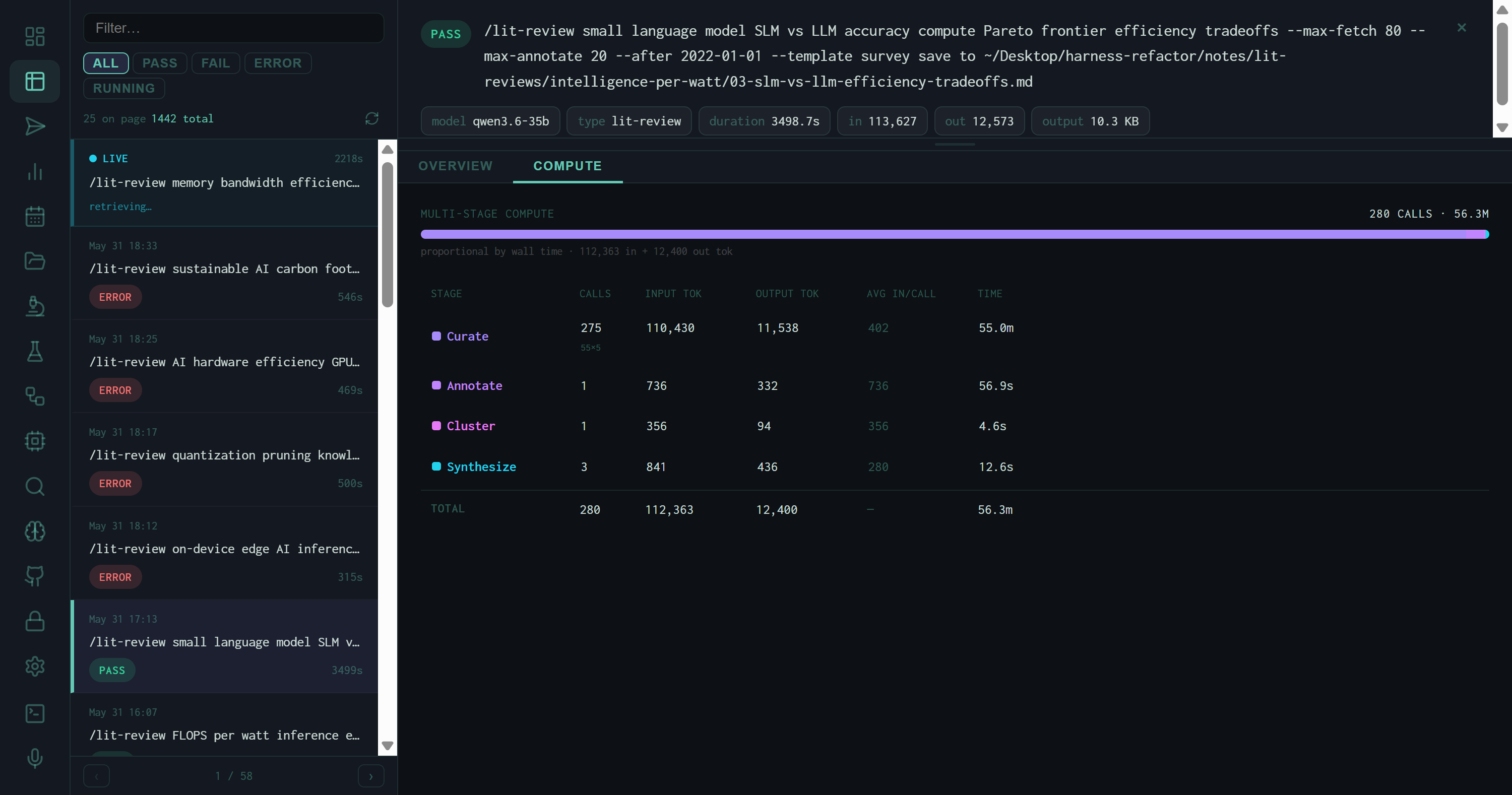Viewport: 1512px width, 795px height.
Task: Open the bar chart analytics sidebar icon
Action: (x=35, y=171)
